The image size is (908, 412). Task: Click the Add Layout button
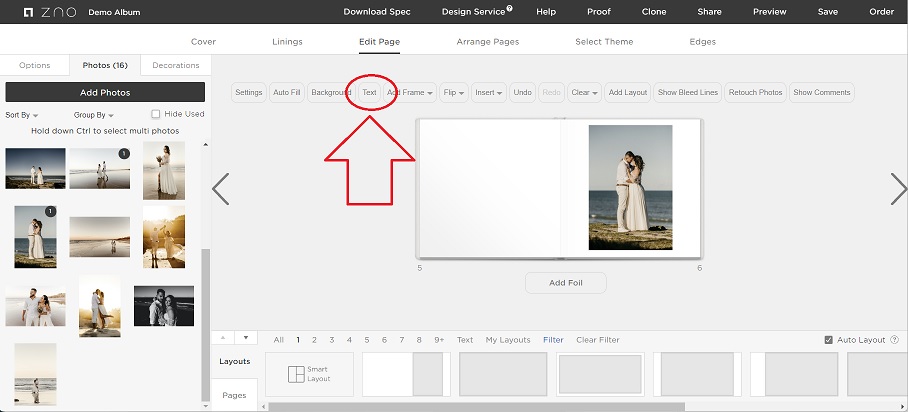tap(627, 93)
